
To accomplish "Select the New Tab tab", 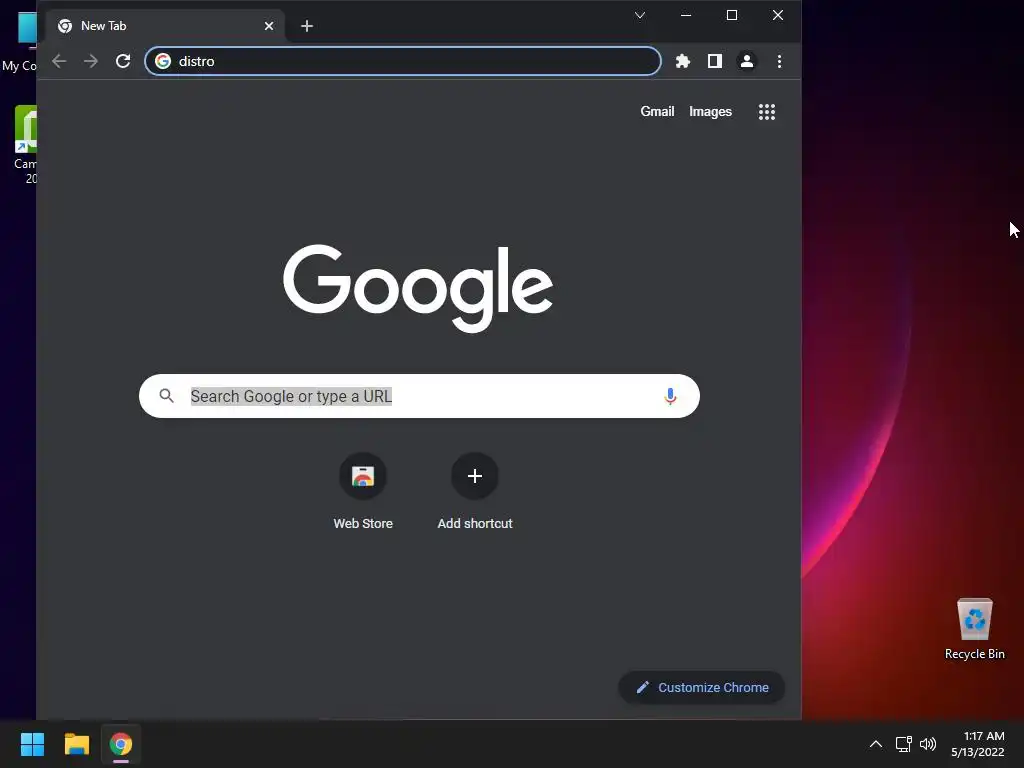I will tap(165, 26).
